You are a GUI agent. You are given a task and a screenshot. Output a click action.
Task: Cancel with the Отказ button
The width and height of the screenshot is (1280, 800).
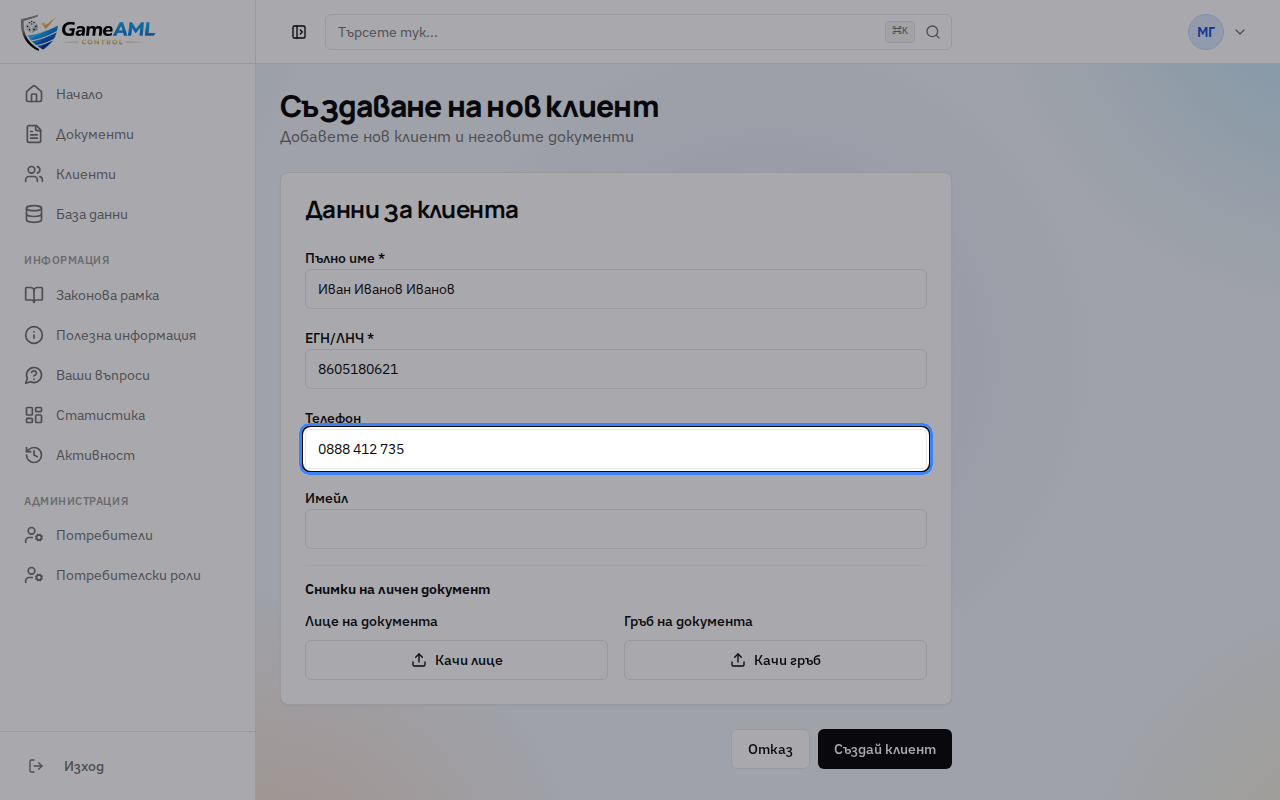tap(770, 749)
